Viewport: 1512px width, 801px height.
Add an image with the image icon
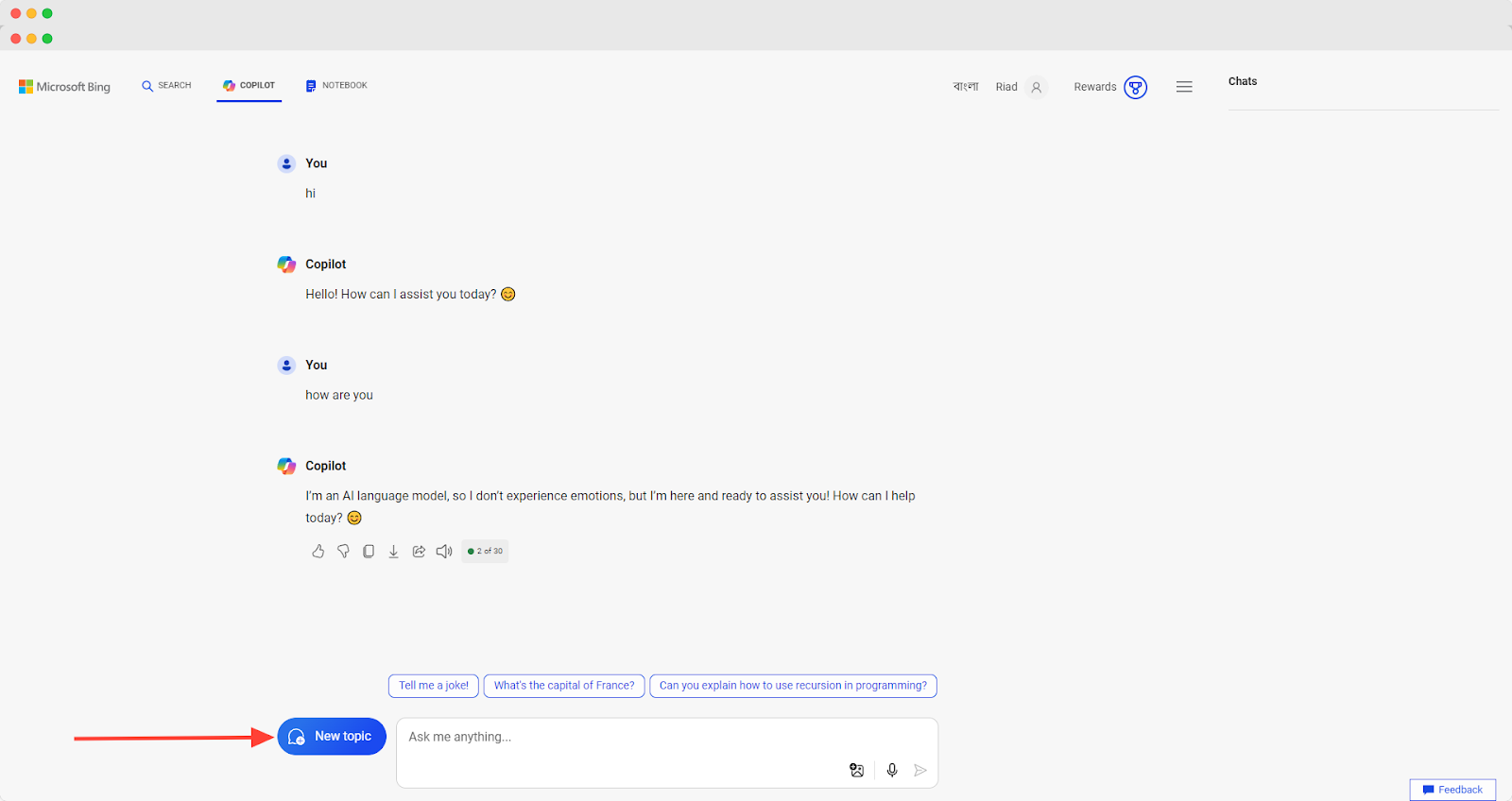click(857, 771)
